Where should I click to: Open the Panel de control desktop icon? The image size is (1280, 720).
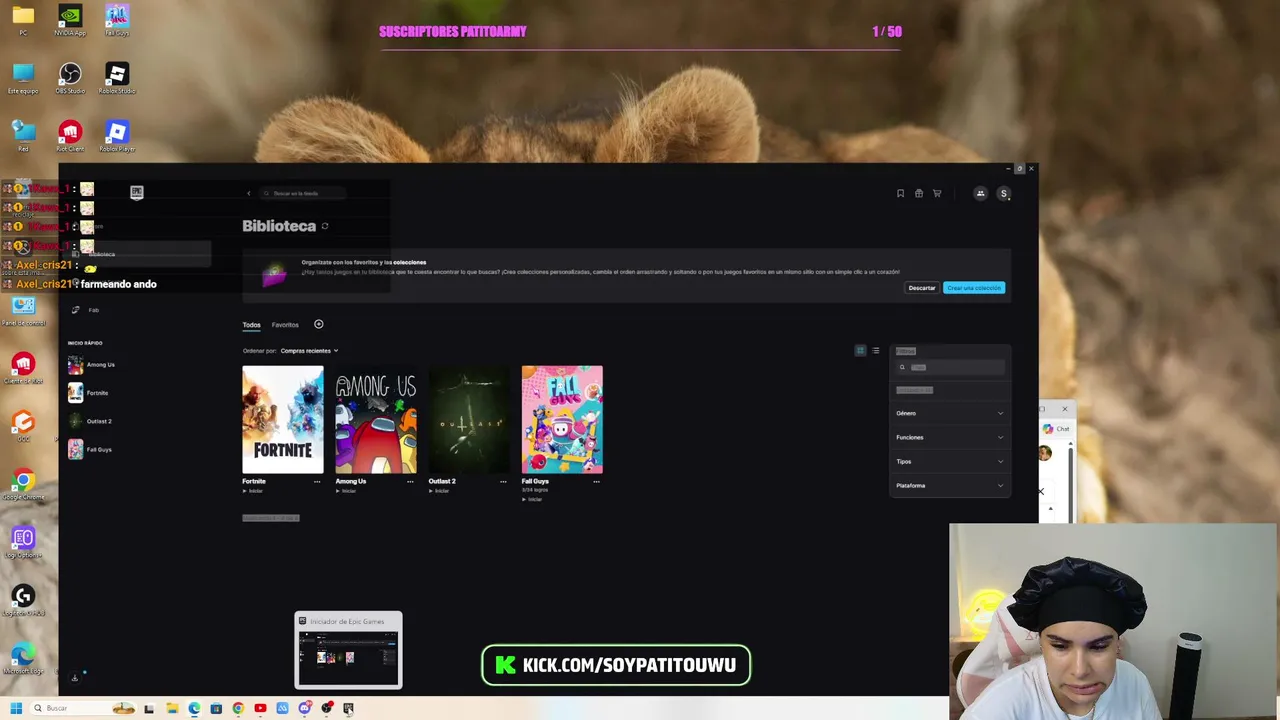(x=23, y=311)
